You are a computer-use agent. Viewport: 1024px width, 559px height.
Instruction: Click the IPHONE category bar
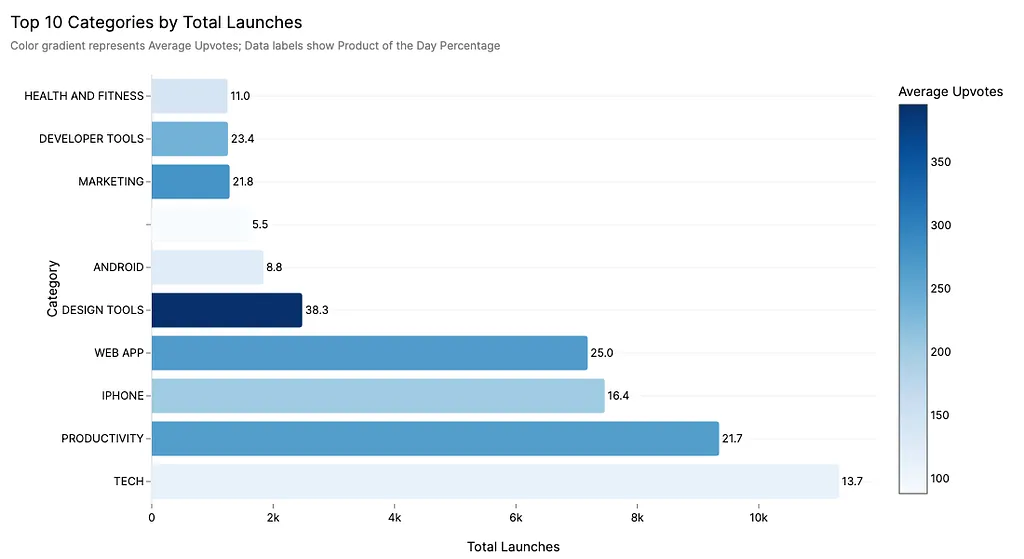click(378, 396)
